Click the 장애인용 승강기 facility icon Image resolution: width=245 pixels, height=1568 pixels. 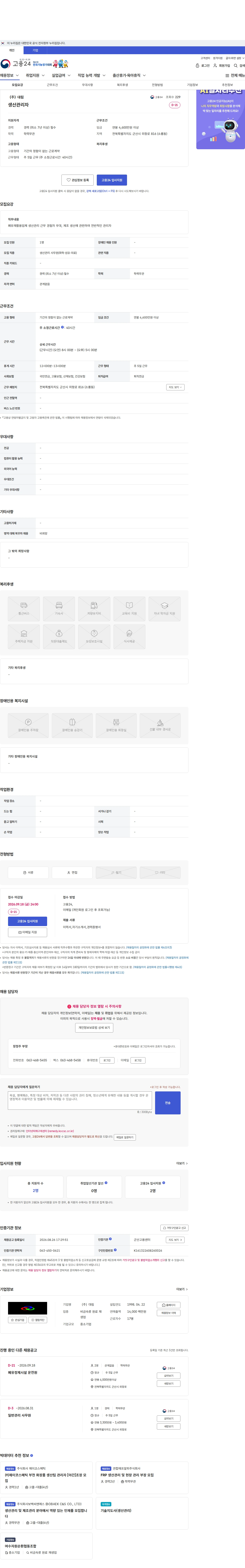point(72,726)
